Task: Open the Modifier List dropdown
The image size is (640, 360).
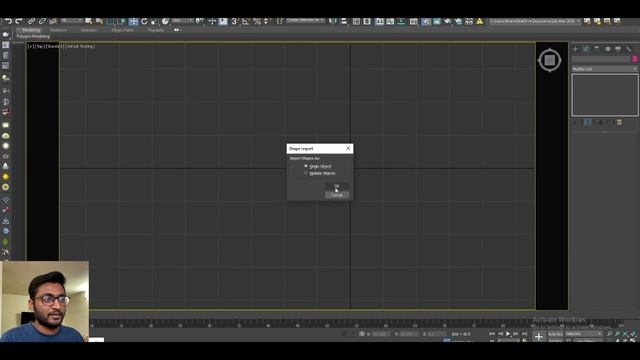Action: pyautogui.click(x=604, y=69)
